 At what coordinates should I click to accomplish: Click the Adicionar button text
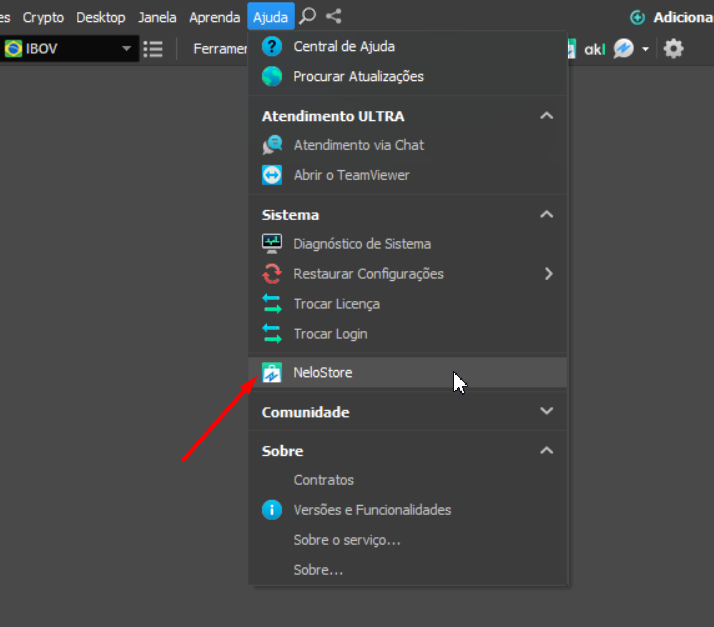click(x=683, y=17)
